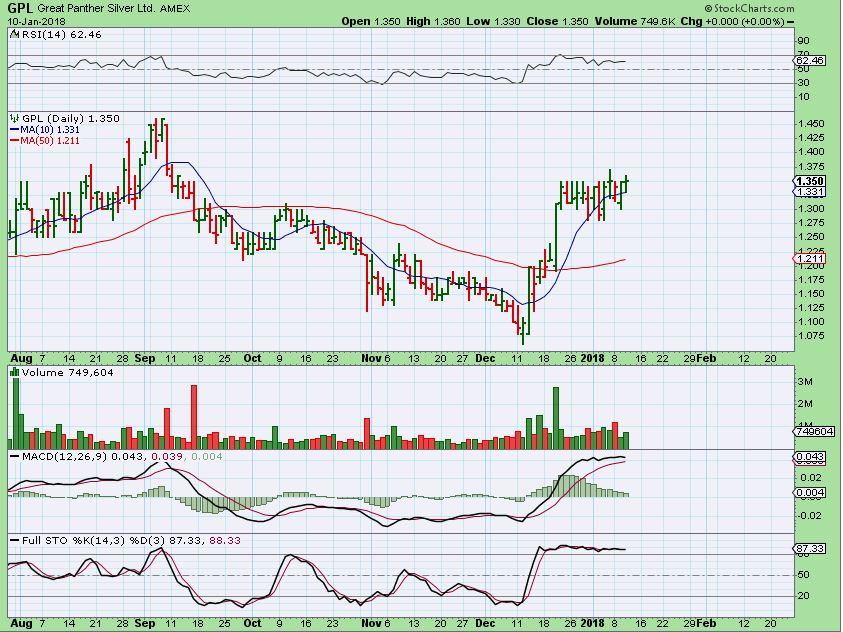Click the MACD(12,26,9) legend line icon

(14, 456)
